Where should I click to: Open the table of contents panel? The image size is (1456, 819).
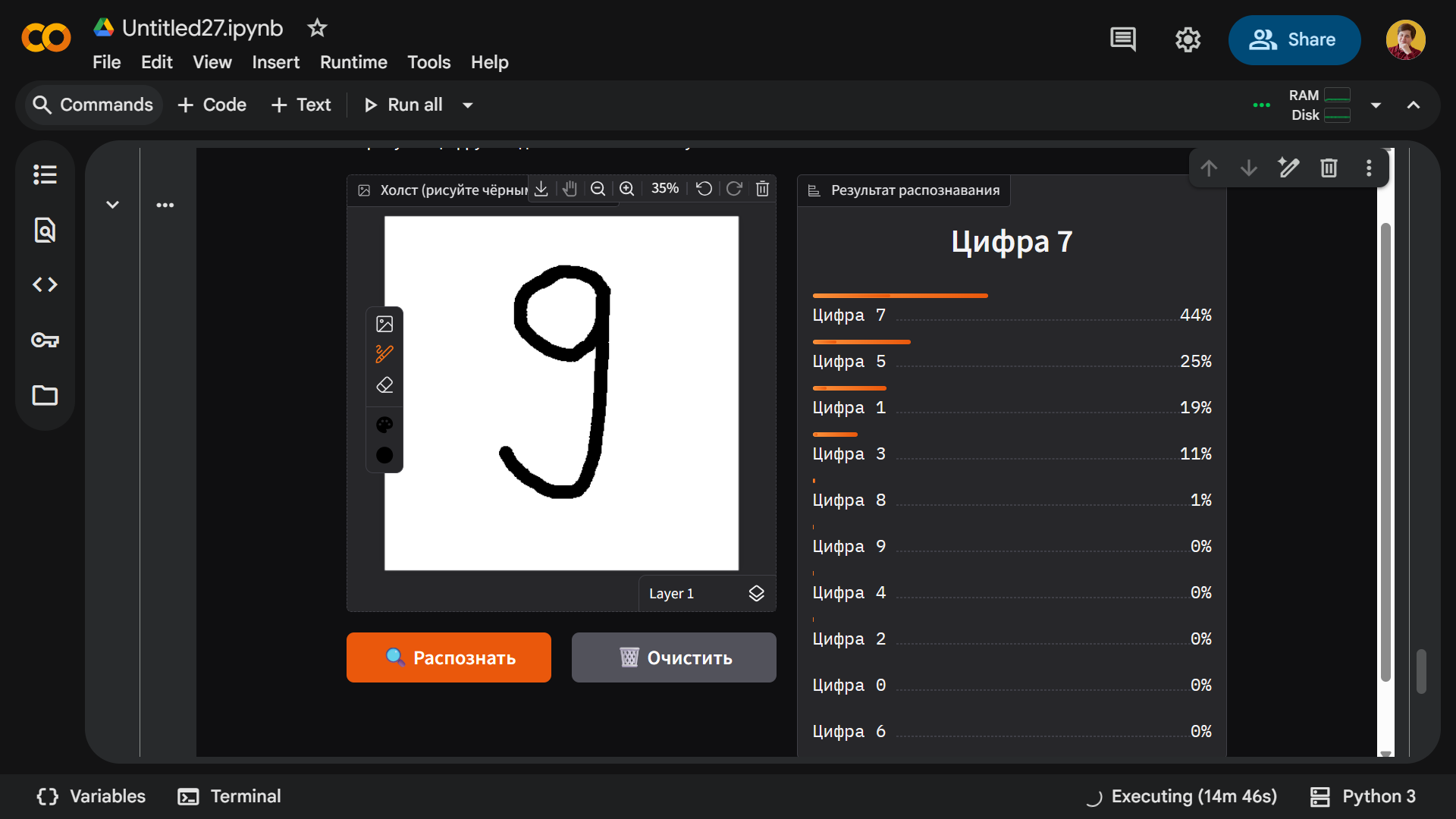click(x=45, y=174)
